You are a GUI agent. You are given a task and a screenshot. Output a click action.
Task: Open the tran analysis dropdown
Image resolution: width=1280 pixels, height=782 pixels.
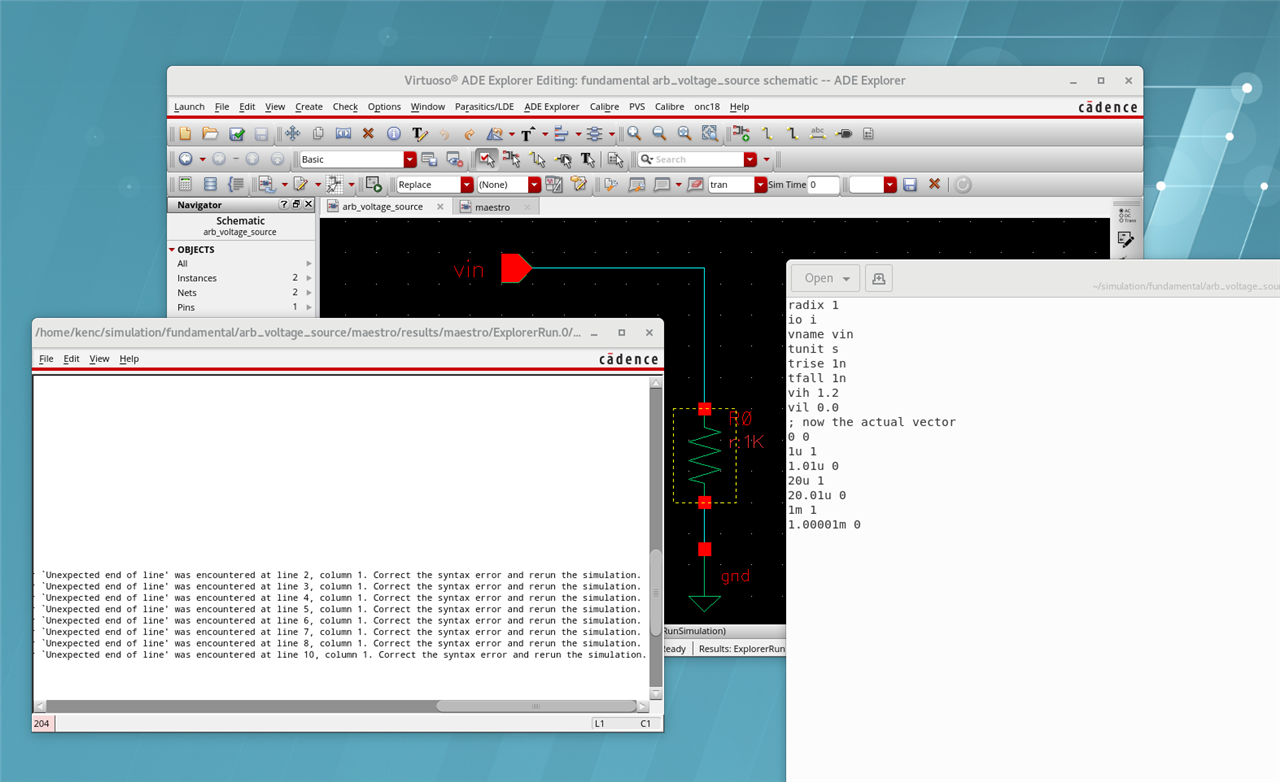pos(761,185)
